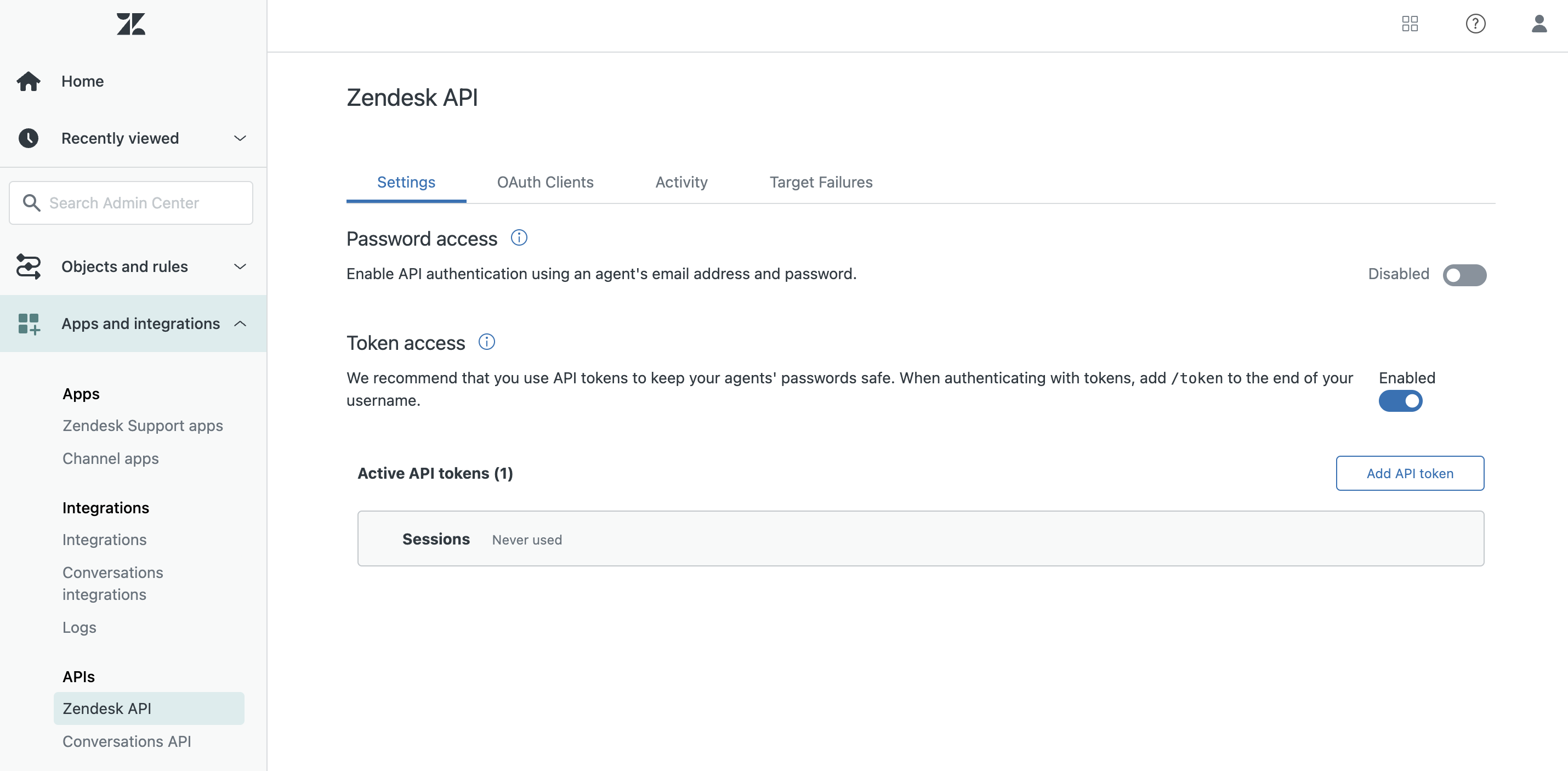The width and height of the screenshot is (1568, 771).
Task: Click the Recently viewed label
Action: pos(120,138)
